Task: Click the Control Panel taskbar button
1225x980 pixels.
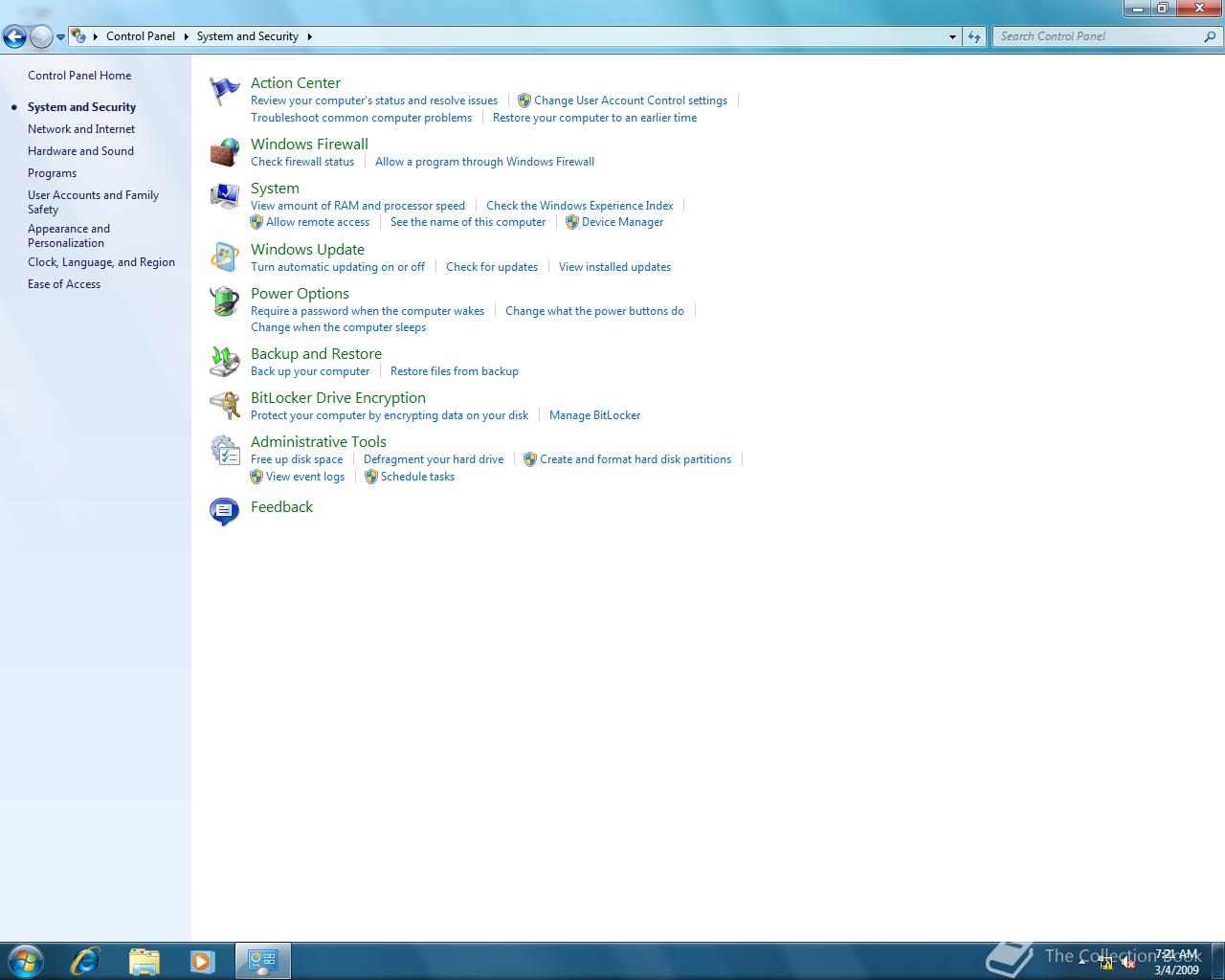Action: pos(263,961)
